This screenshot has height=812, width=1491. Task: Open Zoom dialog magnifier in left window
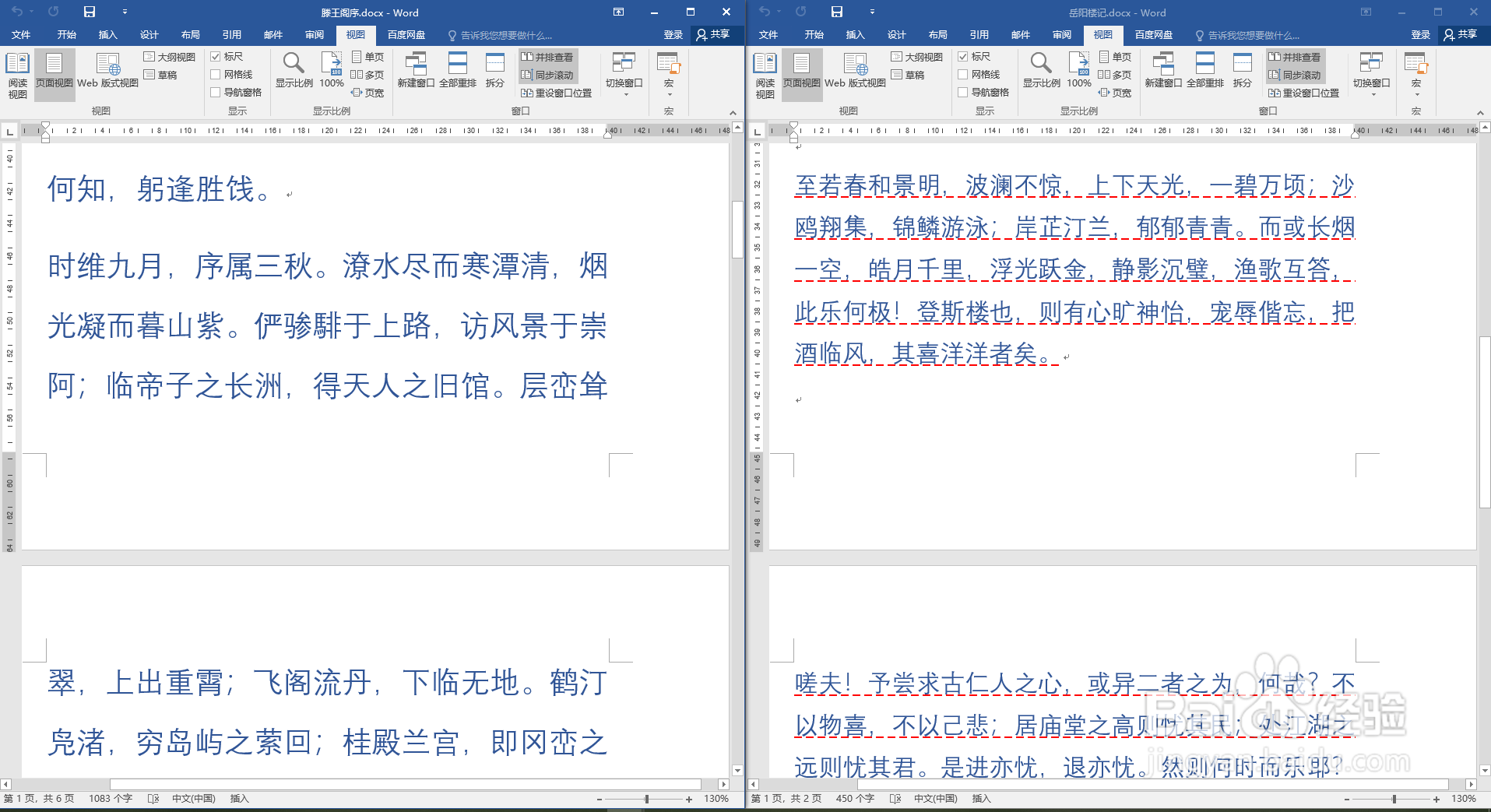coord(294,70)
